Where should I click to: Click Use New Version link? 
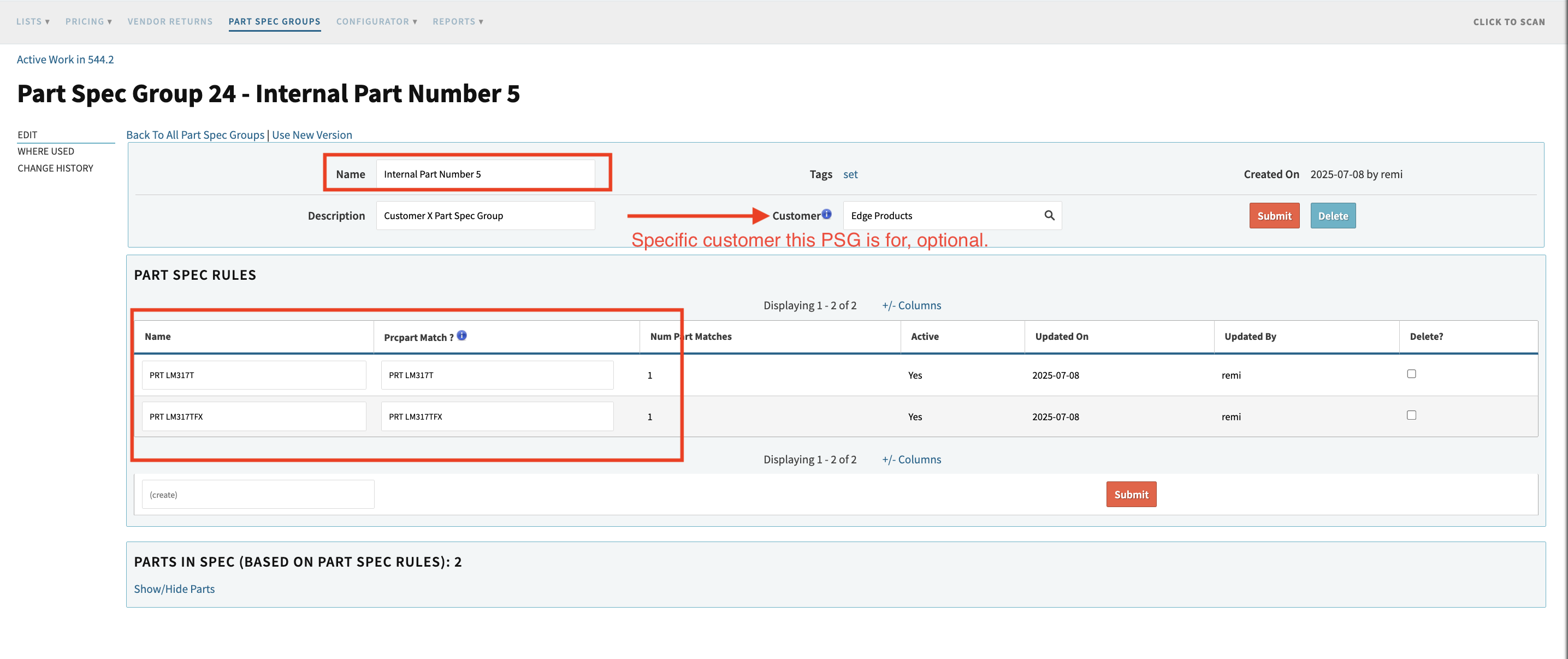[312, 134]
